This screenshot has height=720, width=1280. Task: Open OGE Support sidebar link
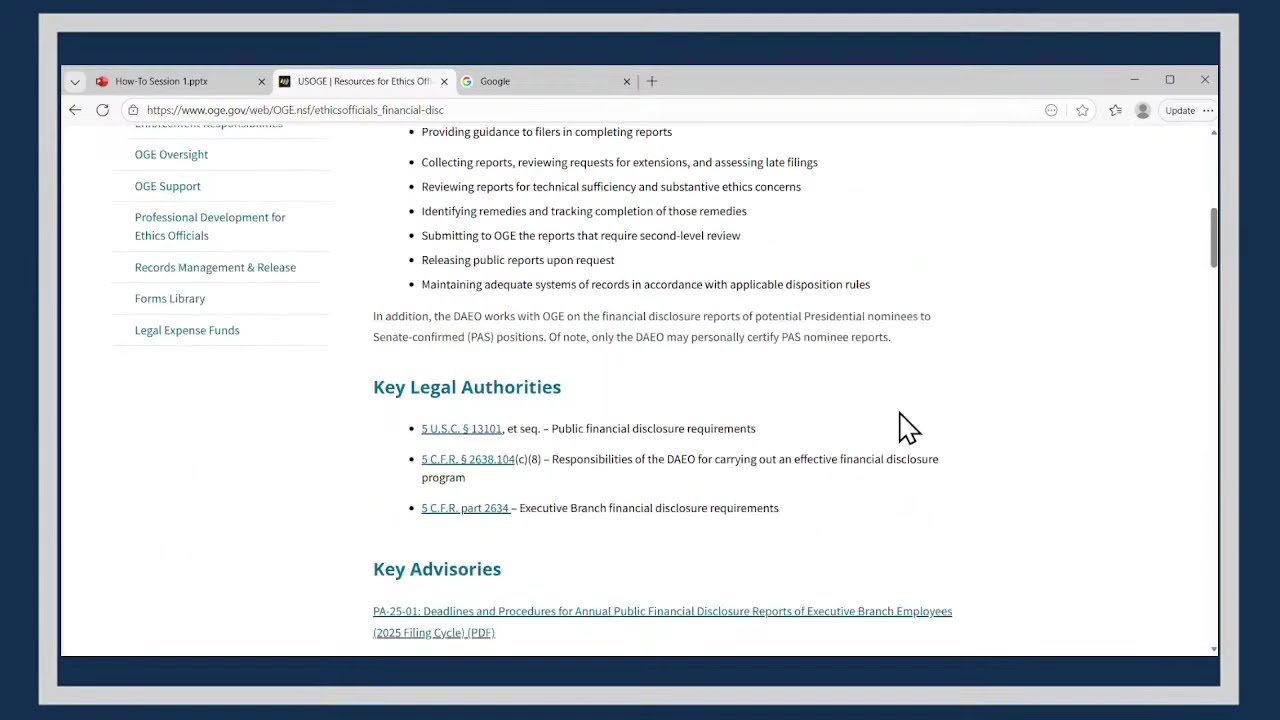[167, 186]
